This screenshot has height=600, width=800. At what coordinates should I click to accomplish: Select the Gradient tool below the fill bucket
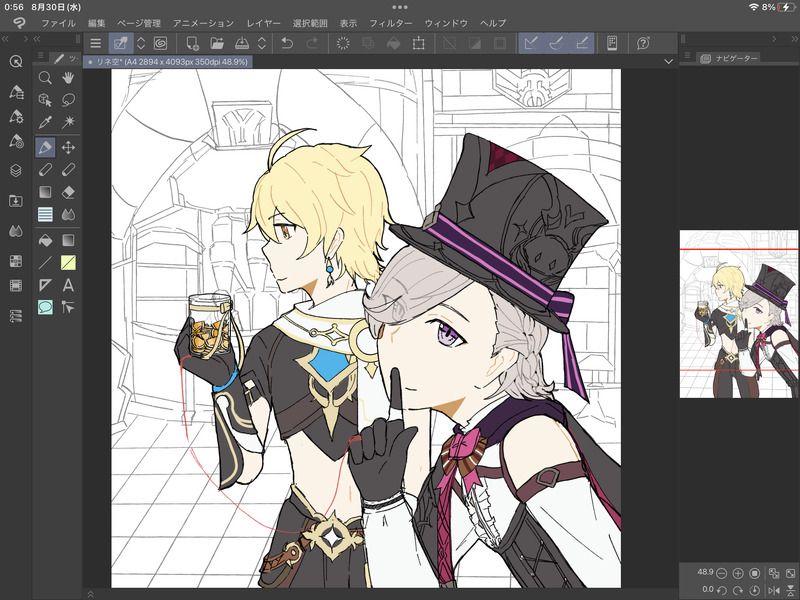click(x=68, y=240)
